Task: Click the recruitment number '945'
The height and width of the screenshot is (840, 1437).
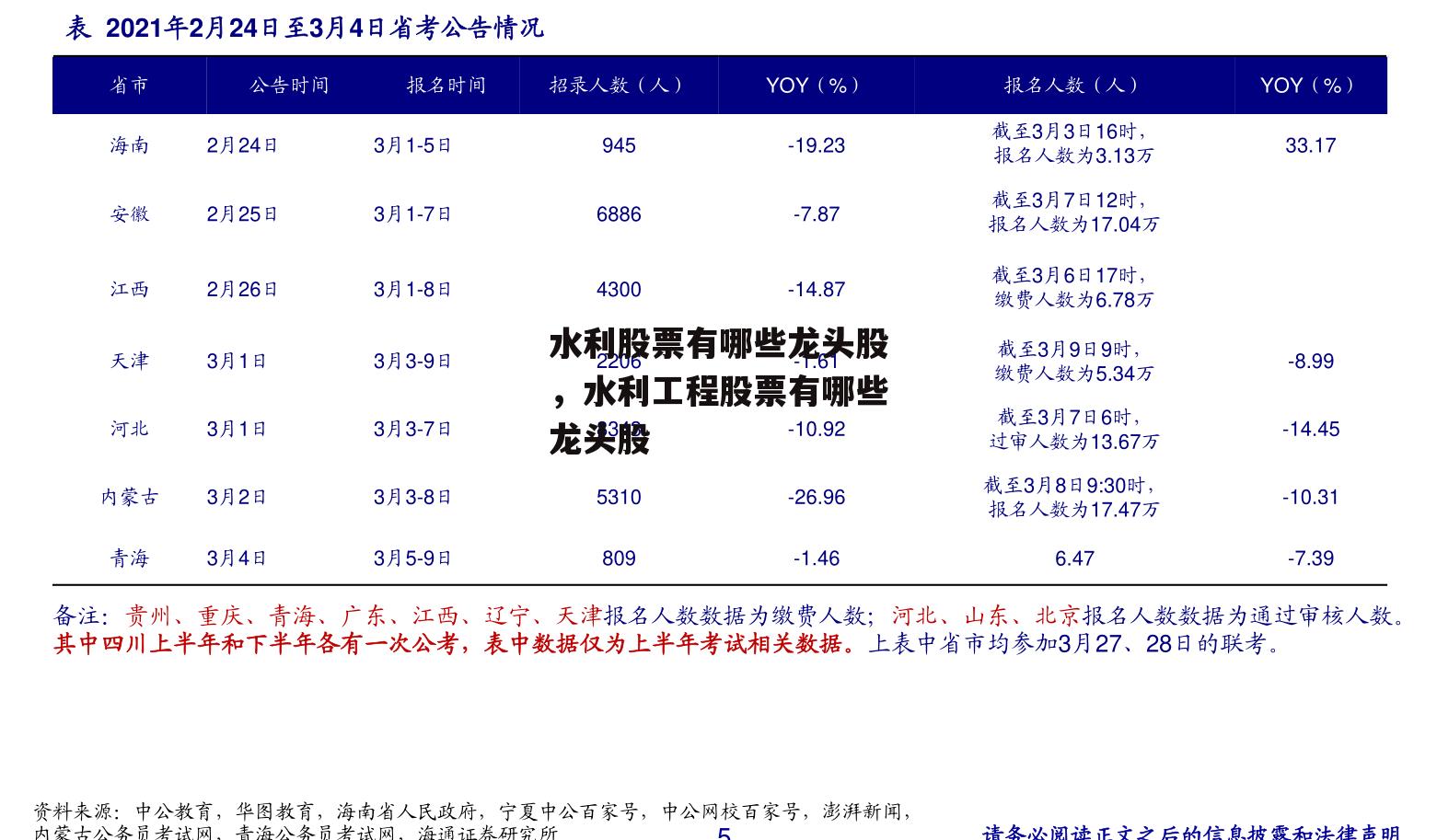Action: click(x=619, y=145)
